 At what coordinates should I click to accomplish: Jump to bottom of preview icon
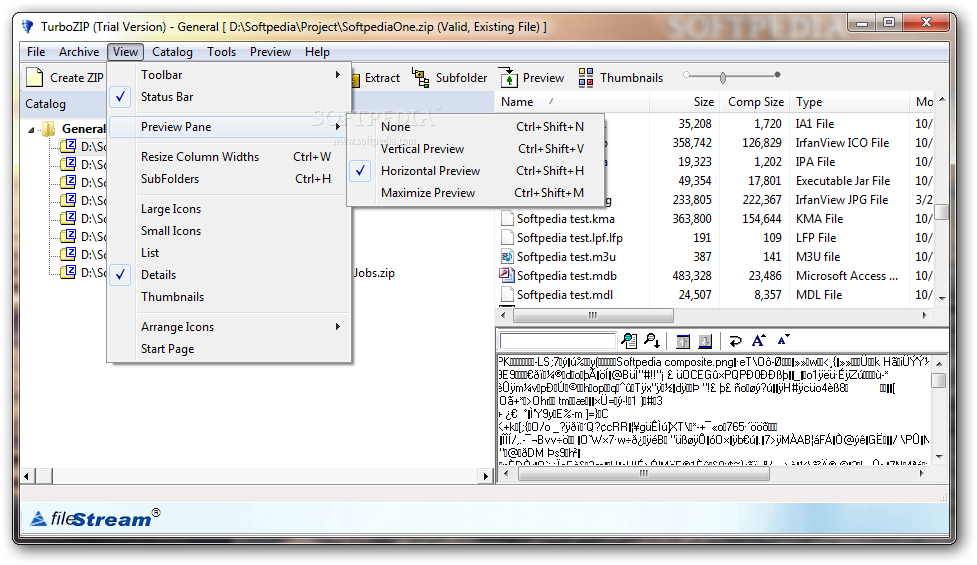[705, 341]
